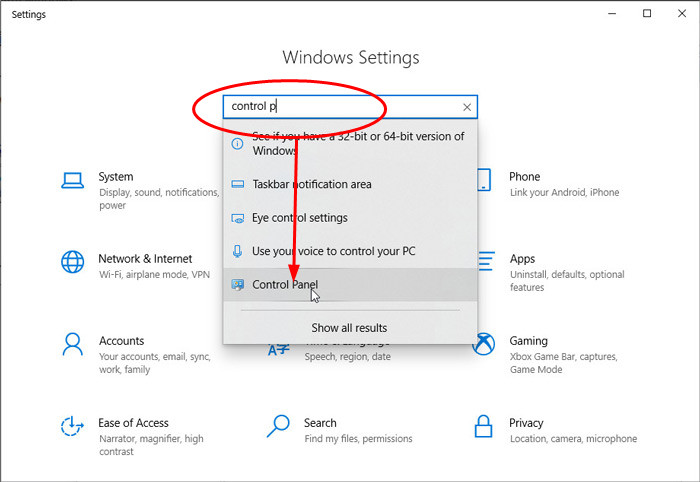
Task: Open System settings text label
Action: [x=116, y=177]
